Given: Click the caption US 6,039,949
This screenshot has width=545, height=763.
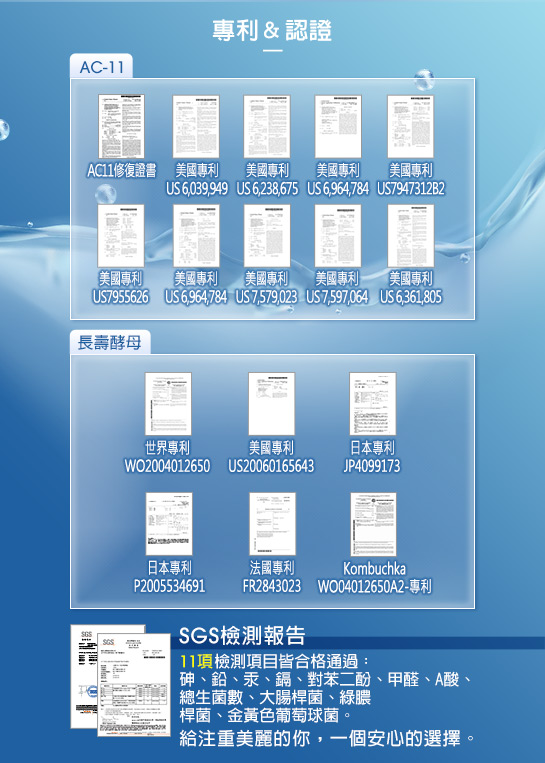Looking at the screenshot, I should [197, 189].
